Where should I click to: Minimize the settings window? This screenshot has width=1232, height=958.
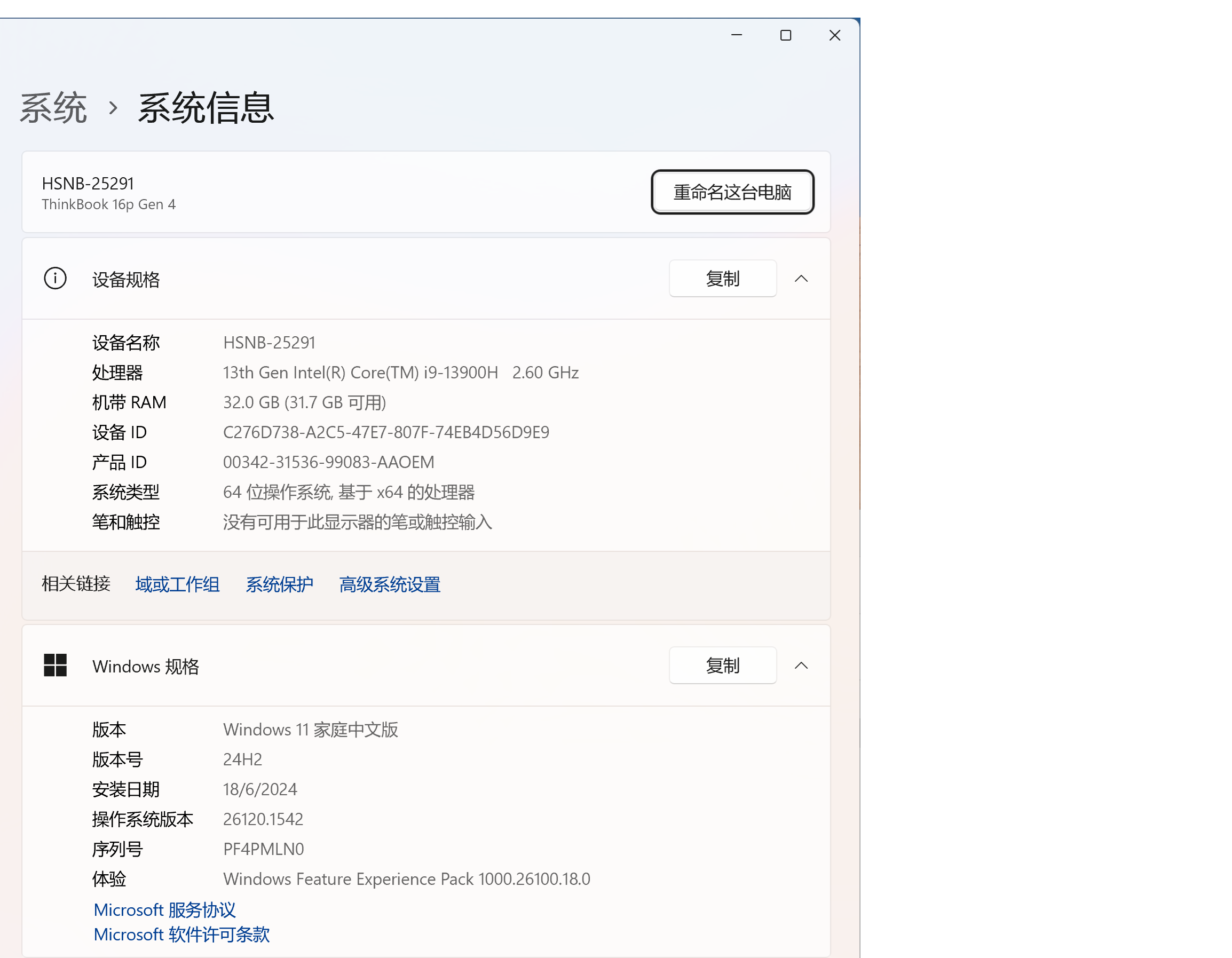[737, 35]
